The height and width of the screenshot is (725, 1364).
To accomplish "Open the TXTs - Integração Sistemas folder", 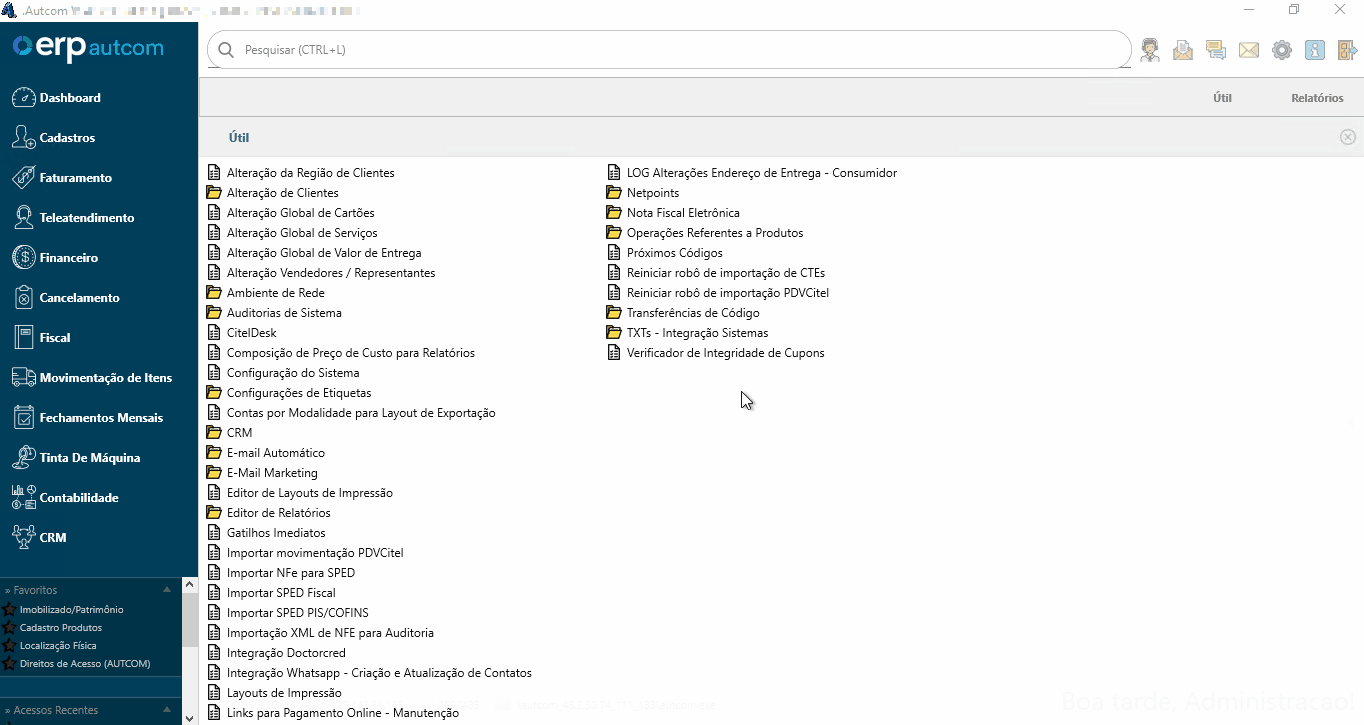I will (x=687, y=333).
